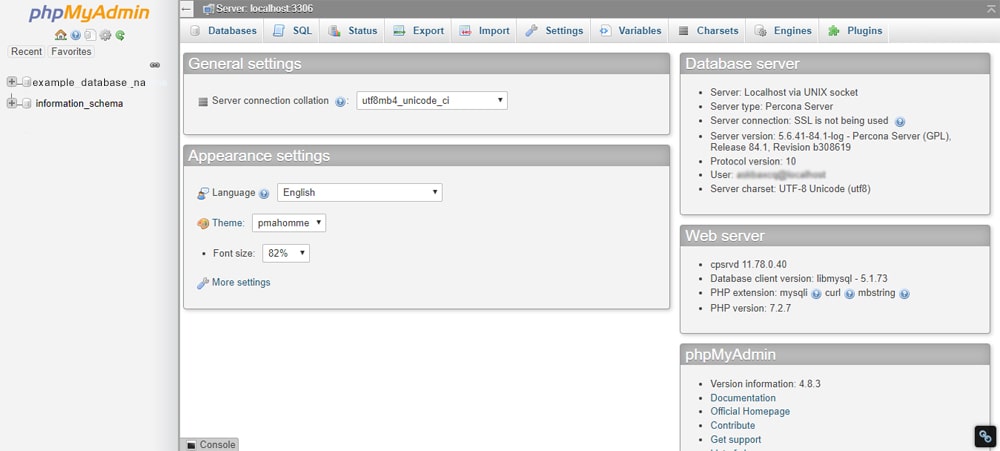This screenshot has height=451, width=1000.
Task: Click example_database database cylinder icon
Action: click(x=26, y=82)
